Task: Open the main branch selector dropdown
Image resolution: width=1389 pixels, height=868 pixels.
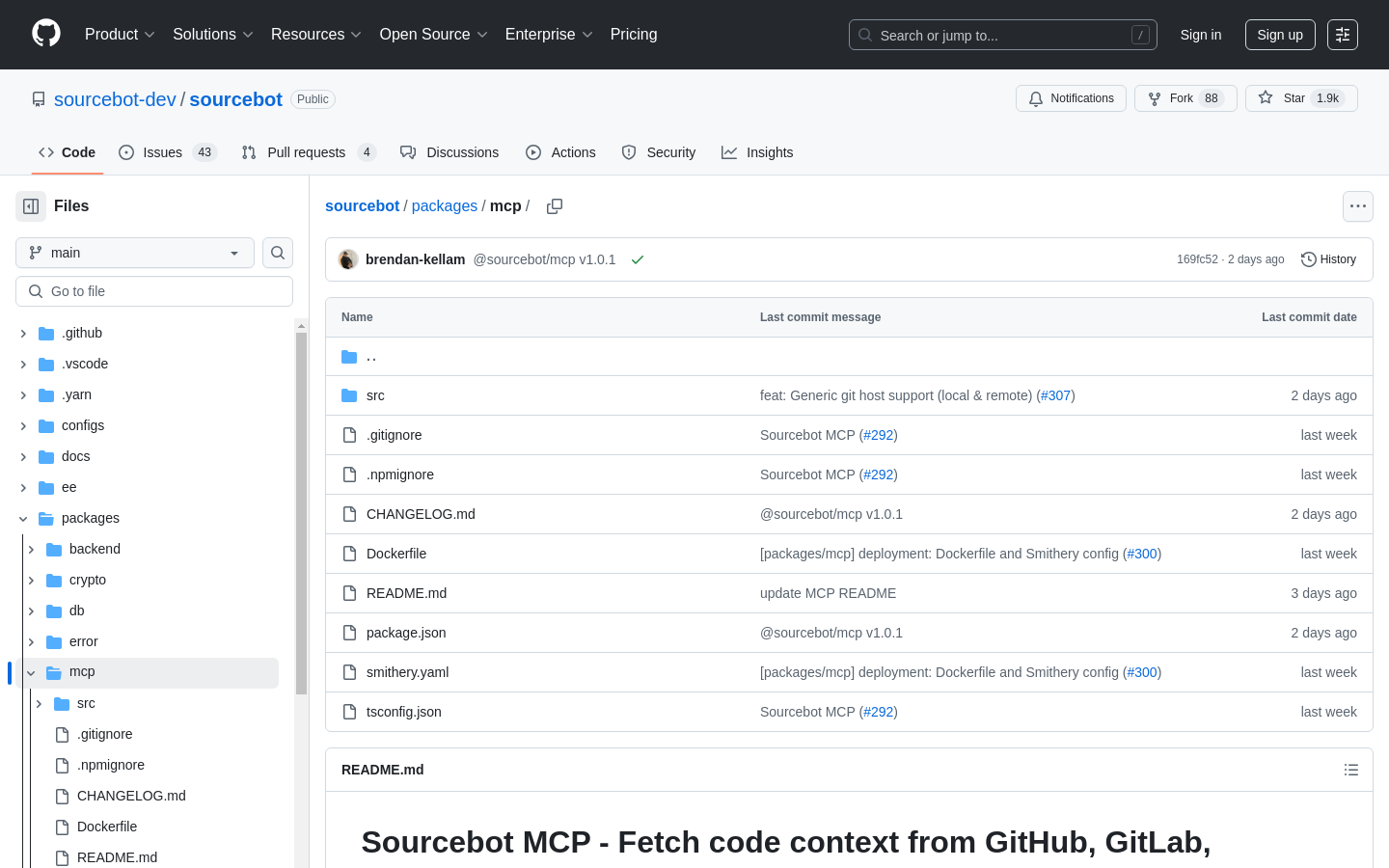Action: [135, 253]
